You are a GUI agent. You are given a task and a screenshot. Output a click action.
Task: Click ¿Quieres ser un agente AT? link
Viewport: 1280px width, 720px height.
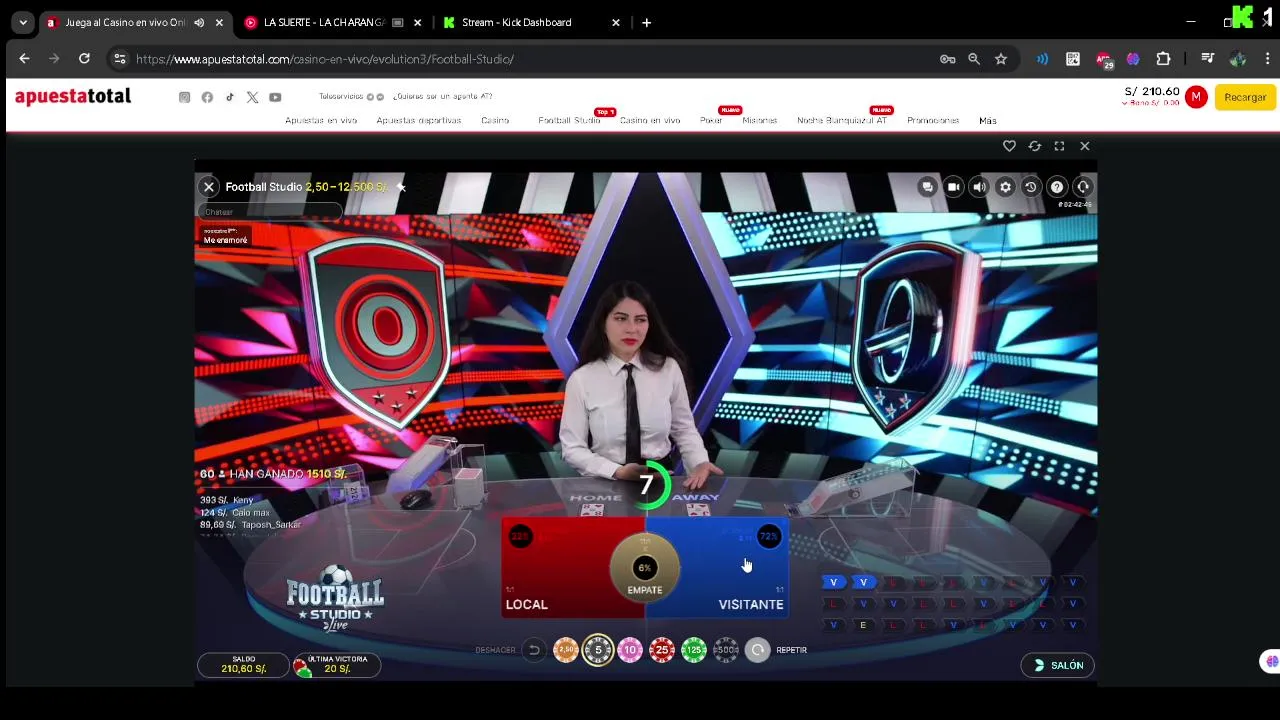[442, 96]
